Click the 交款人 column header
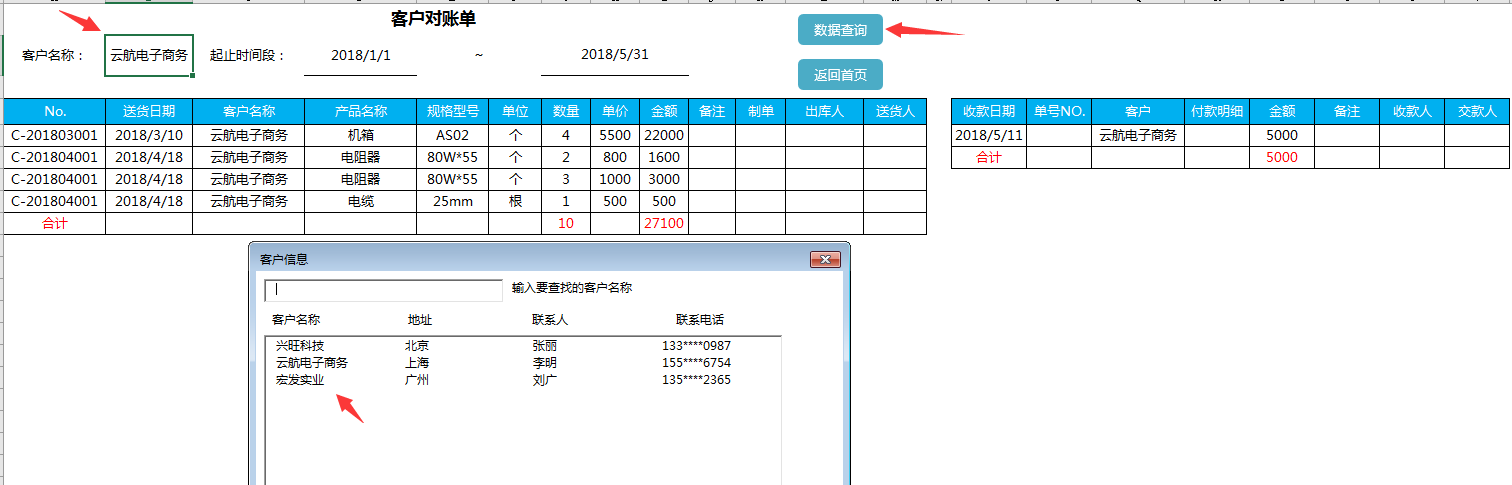Viewport: 1512px width, 485px height. point(1477,111)
